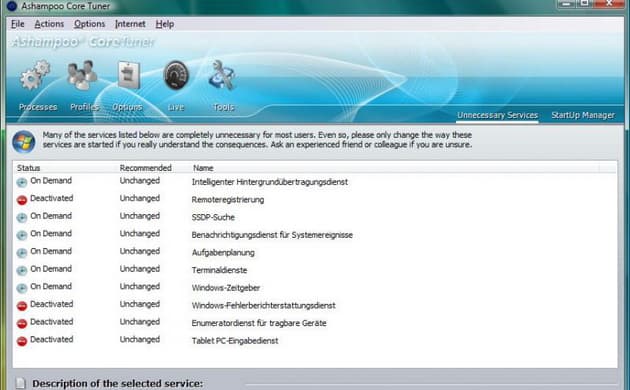Sort by the Recommended column header
Screen dimensions: 630x390
pos(145,168)
